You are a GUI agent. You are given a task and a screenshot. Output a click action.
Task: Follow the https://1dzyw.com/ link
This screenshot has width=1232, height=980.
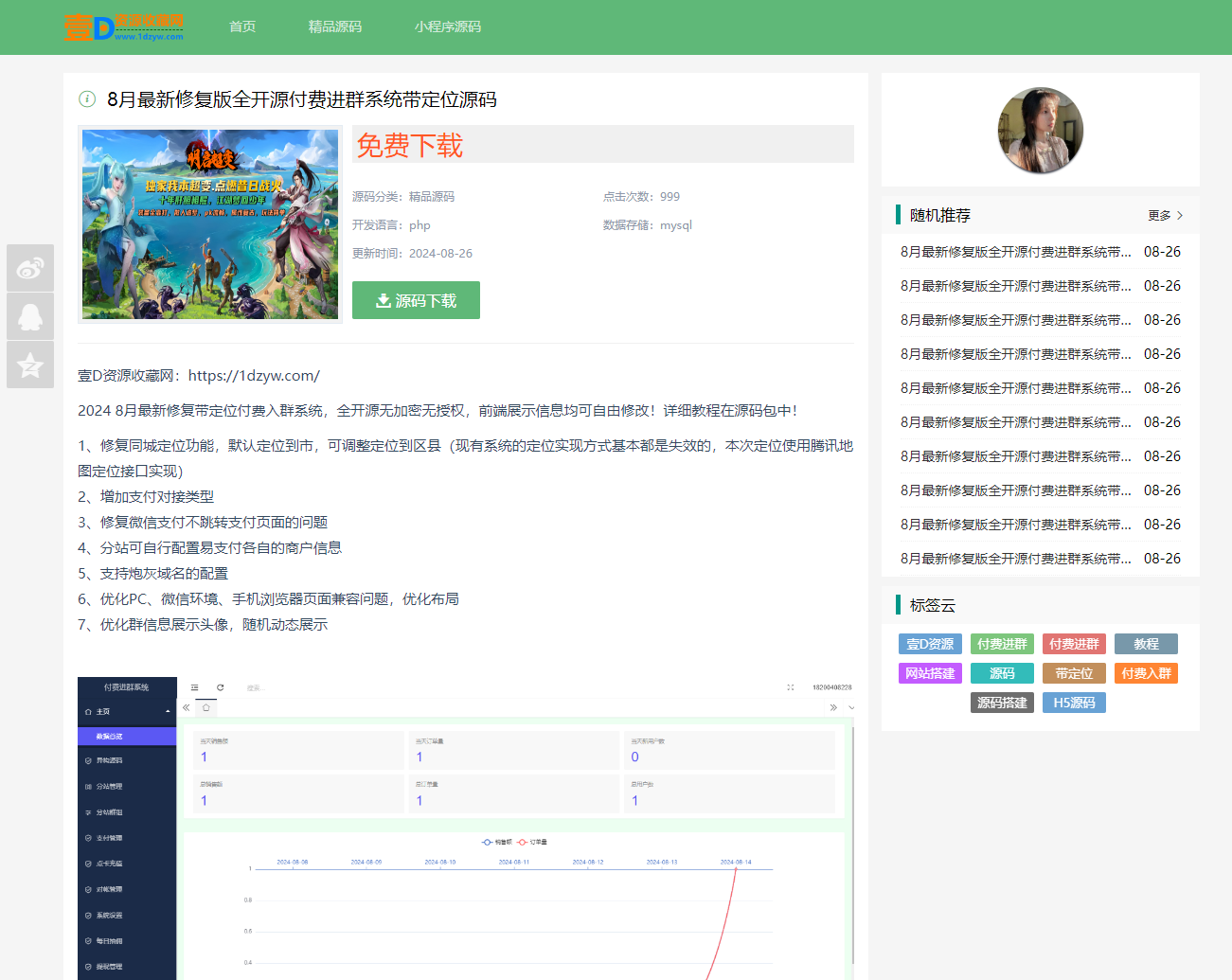254,375
